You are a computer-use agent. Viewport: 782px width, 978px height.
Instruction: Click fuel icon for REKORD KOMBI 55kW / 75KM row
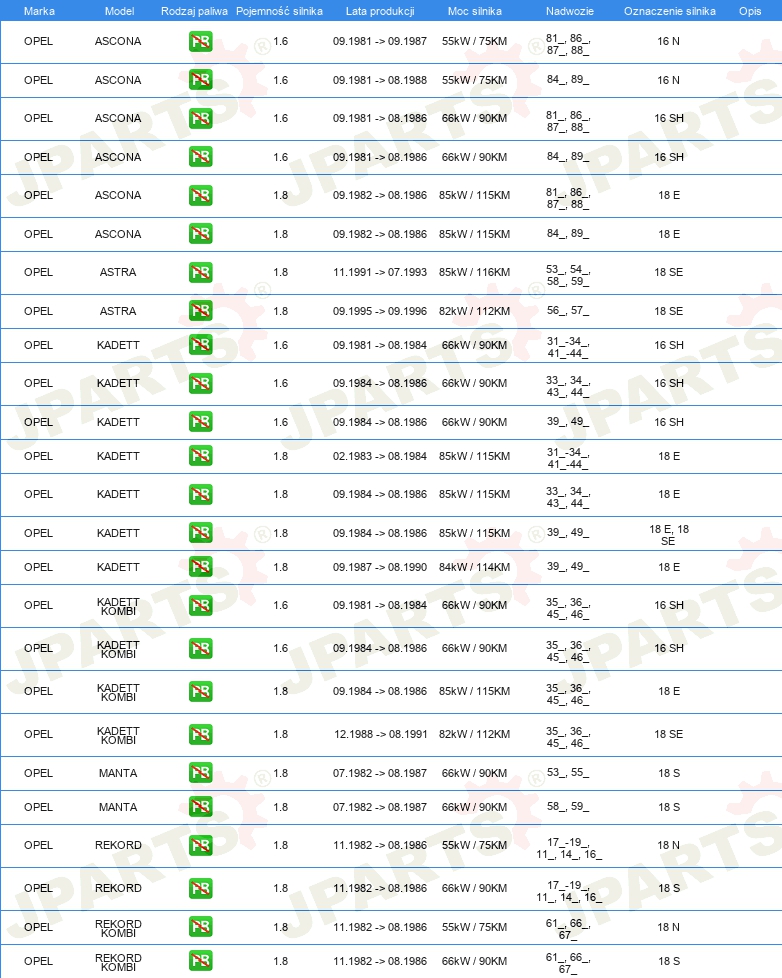click(x=200, y=927)
